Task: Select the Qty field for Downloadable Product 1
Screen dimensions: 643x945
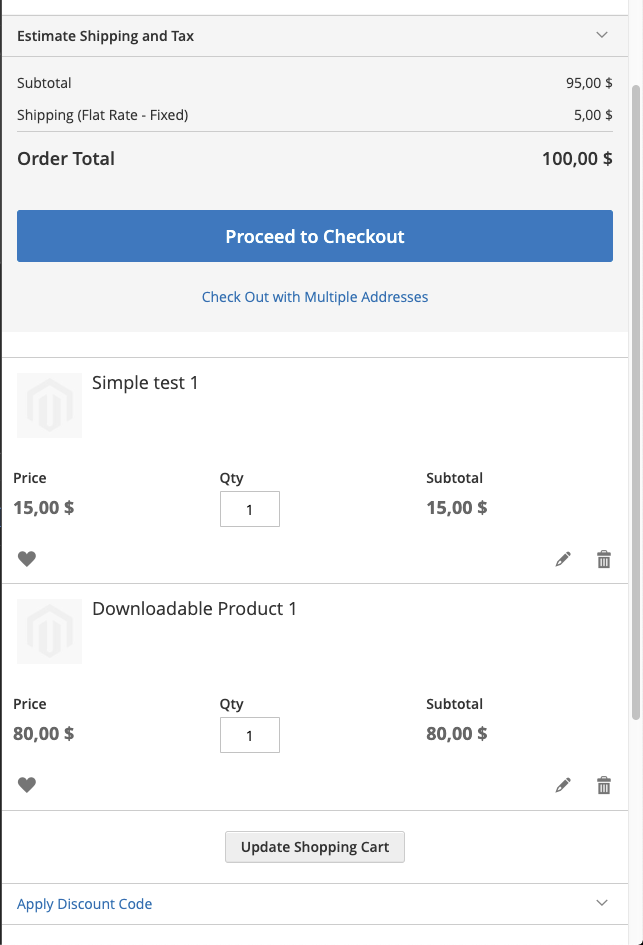Action: pos(249,735)
